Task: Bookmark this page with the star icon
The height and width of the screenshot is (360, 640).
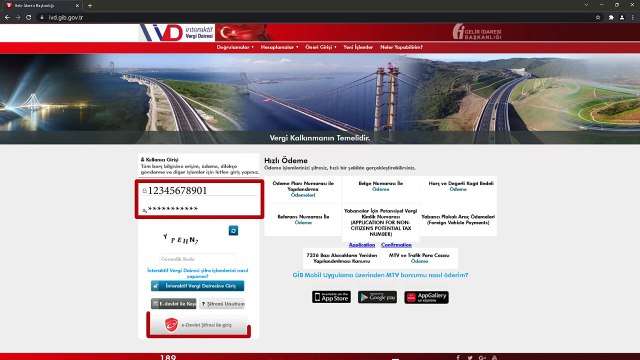Action: coord(598,18)
